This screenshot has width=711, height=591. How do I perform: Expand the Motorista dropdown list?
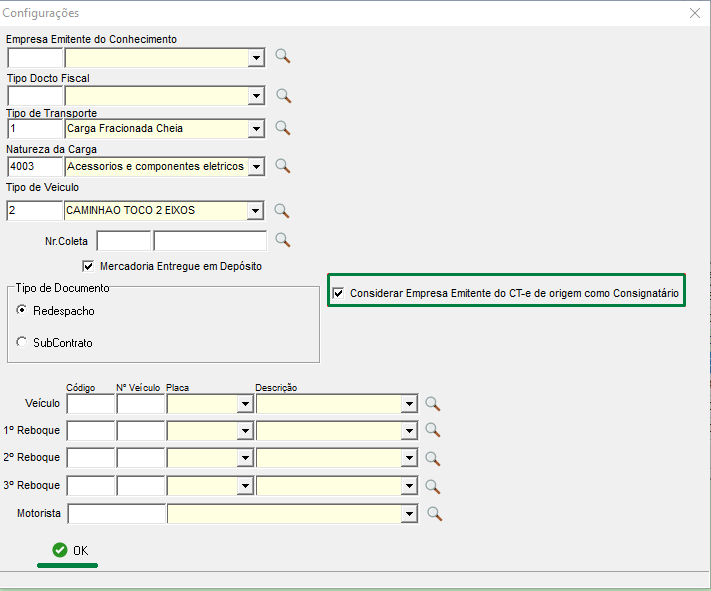pyautogui.click(x=408, y=514)
